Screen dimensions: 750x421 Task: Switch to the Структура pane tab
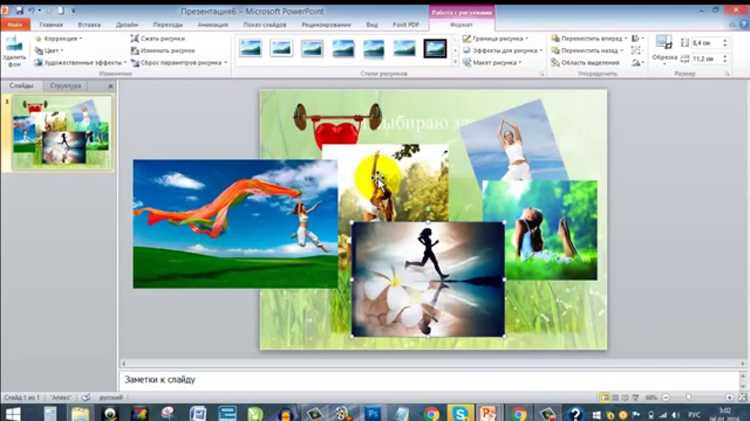[66, 86]
